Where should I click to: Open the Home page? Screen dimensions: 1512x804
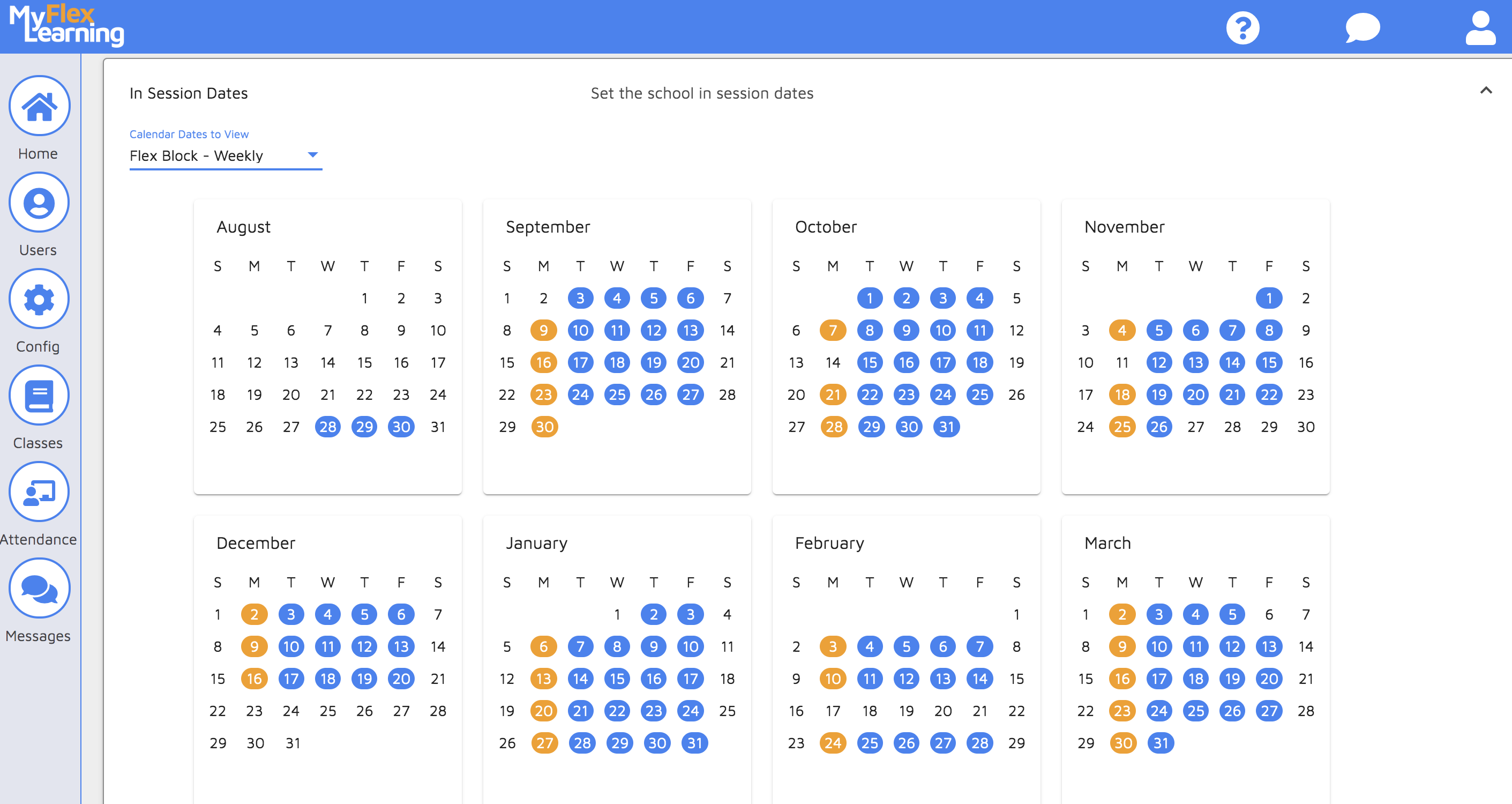(x=39, y=106)
